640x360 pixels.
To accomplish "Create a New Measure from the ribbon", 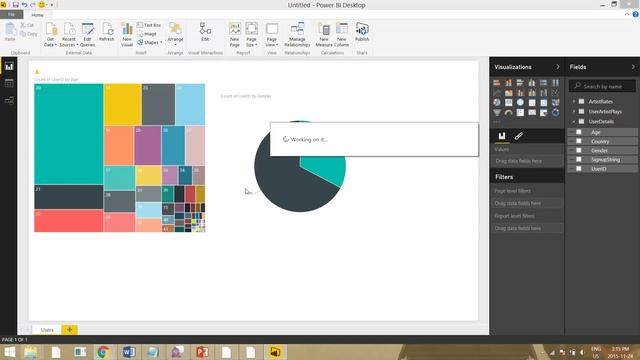I will point(324,35).
